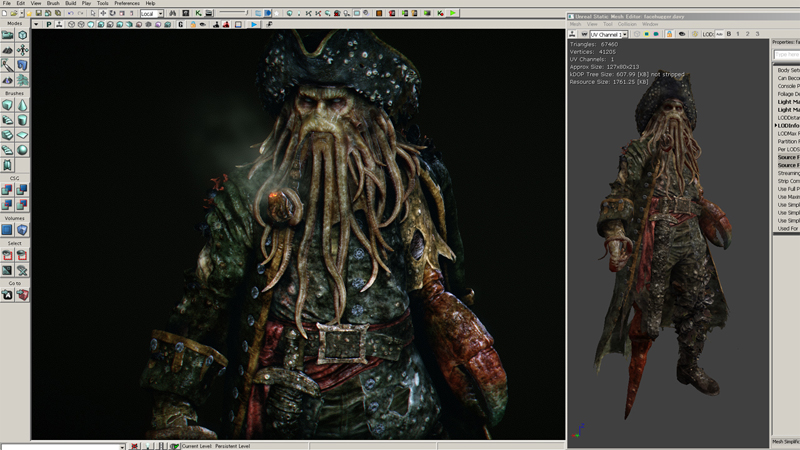Open the UV Channel 1 dropdown
Viewport: 800px width, 450px height.
(x=609, y=34)
